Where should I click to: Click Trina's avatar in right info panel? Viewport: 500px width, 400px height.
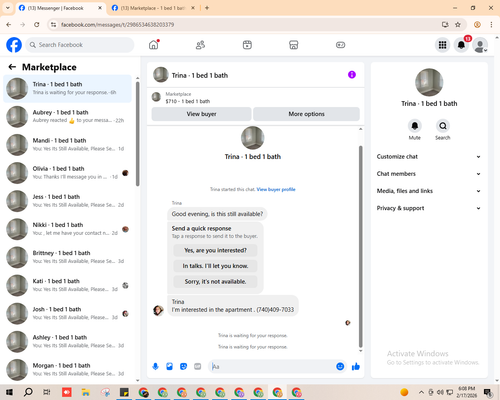tap(429, 82)
